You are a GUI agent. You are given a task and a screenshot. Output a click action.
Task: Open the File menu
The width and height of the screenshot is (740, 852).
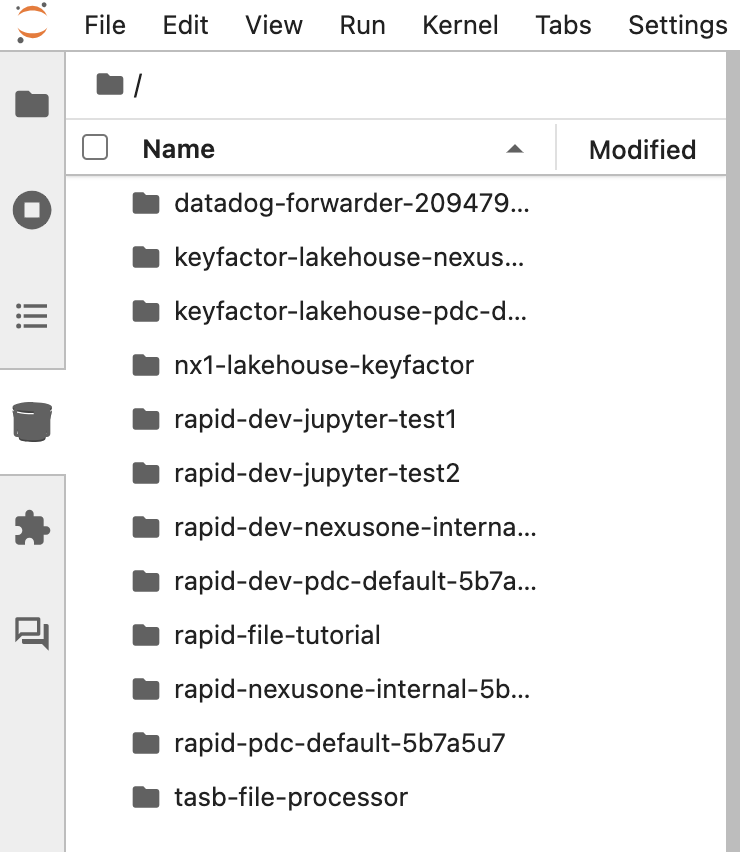pyautogui.click(x=105, y=25)
